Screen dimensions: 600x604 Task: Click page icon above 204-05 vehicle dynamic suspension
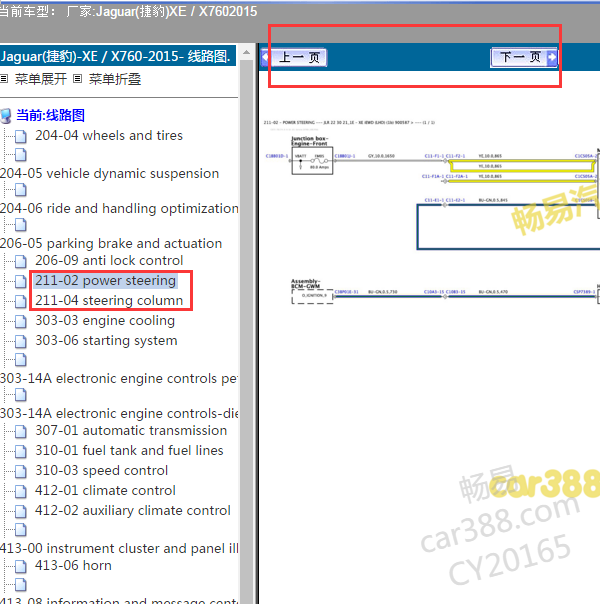(x=21, y=154)
